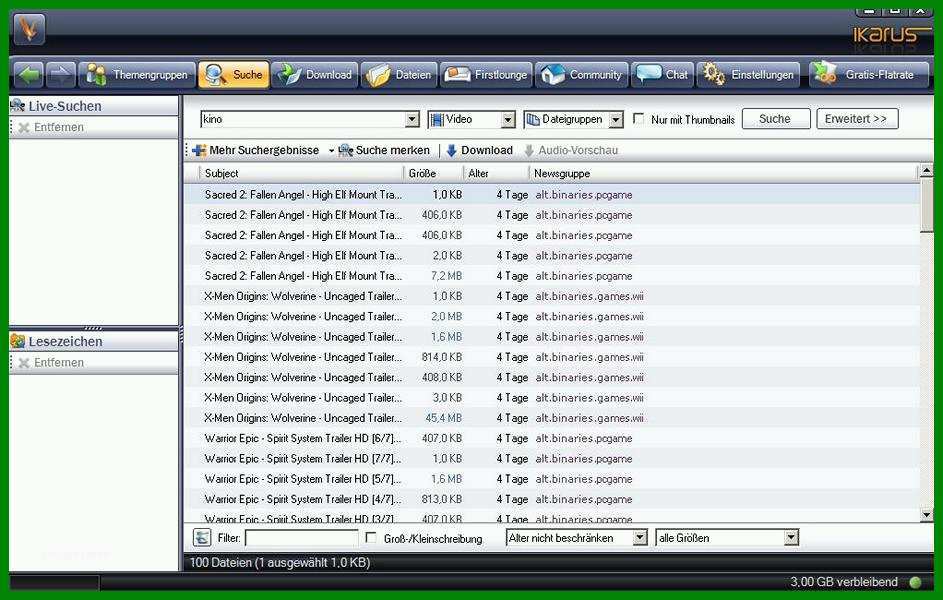Click the search term field containing kino
943x600 pixels.
(x=303, y=119)
